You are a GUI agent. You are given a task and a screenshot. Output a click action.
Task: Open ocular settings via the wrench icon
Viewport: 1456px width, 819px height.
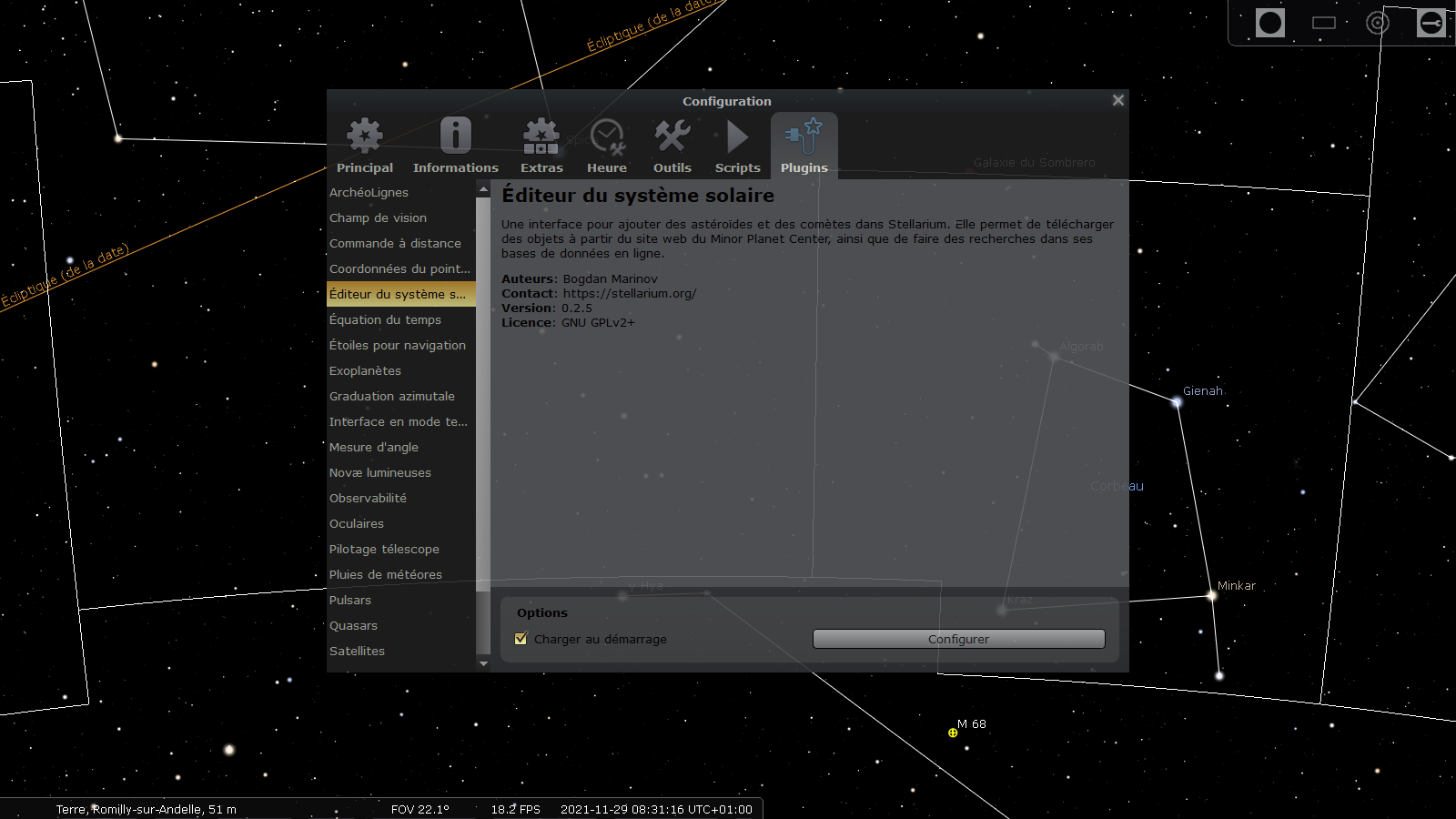click(1430, 23)
